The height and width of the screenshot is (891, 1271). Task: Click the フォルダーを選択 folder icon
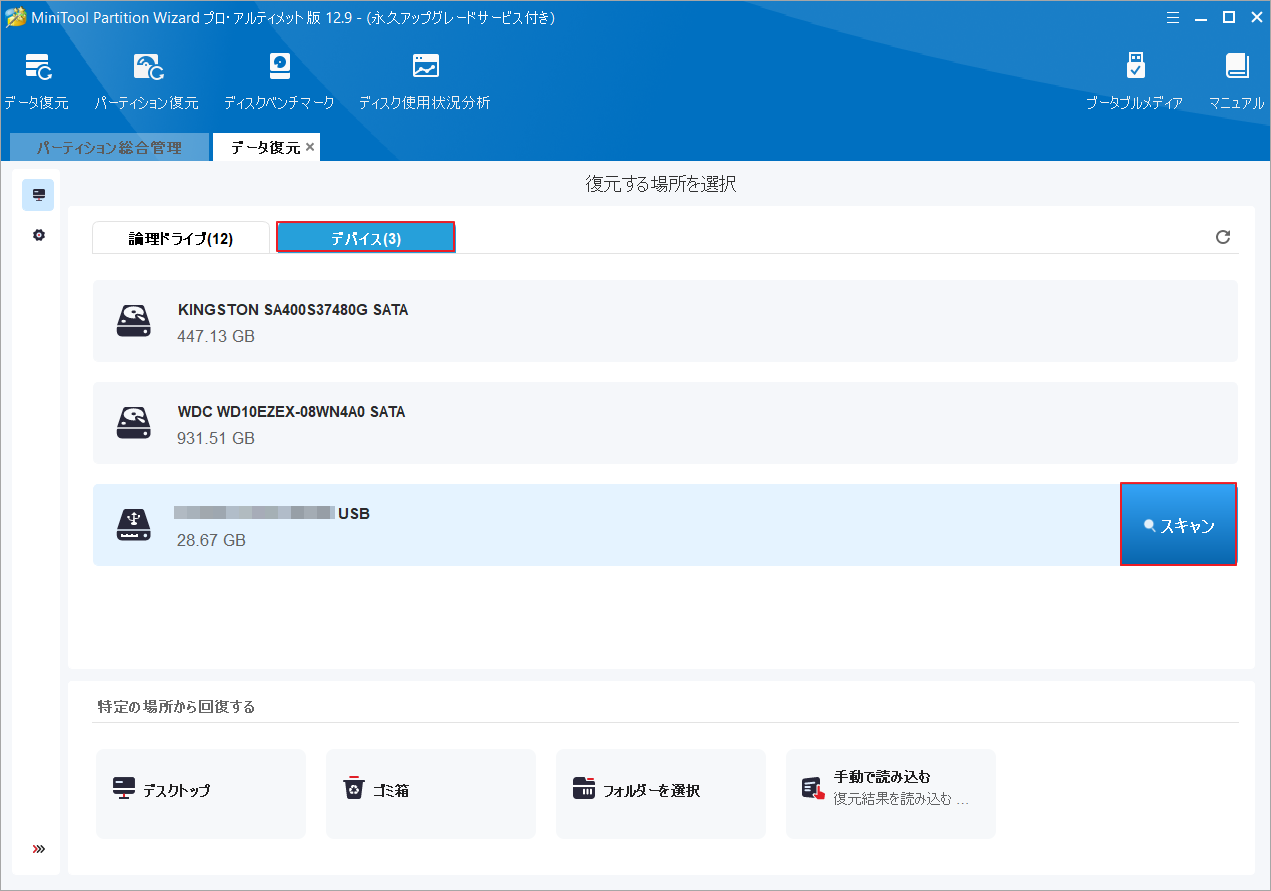(584, 788)
